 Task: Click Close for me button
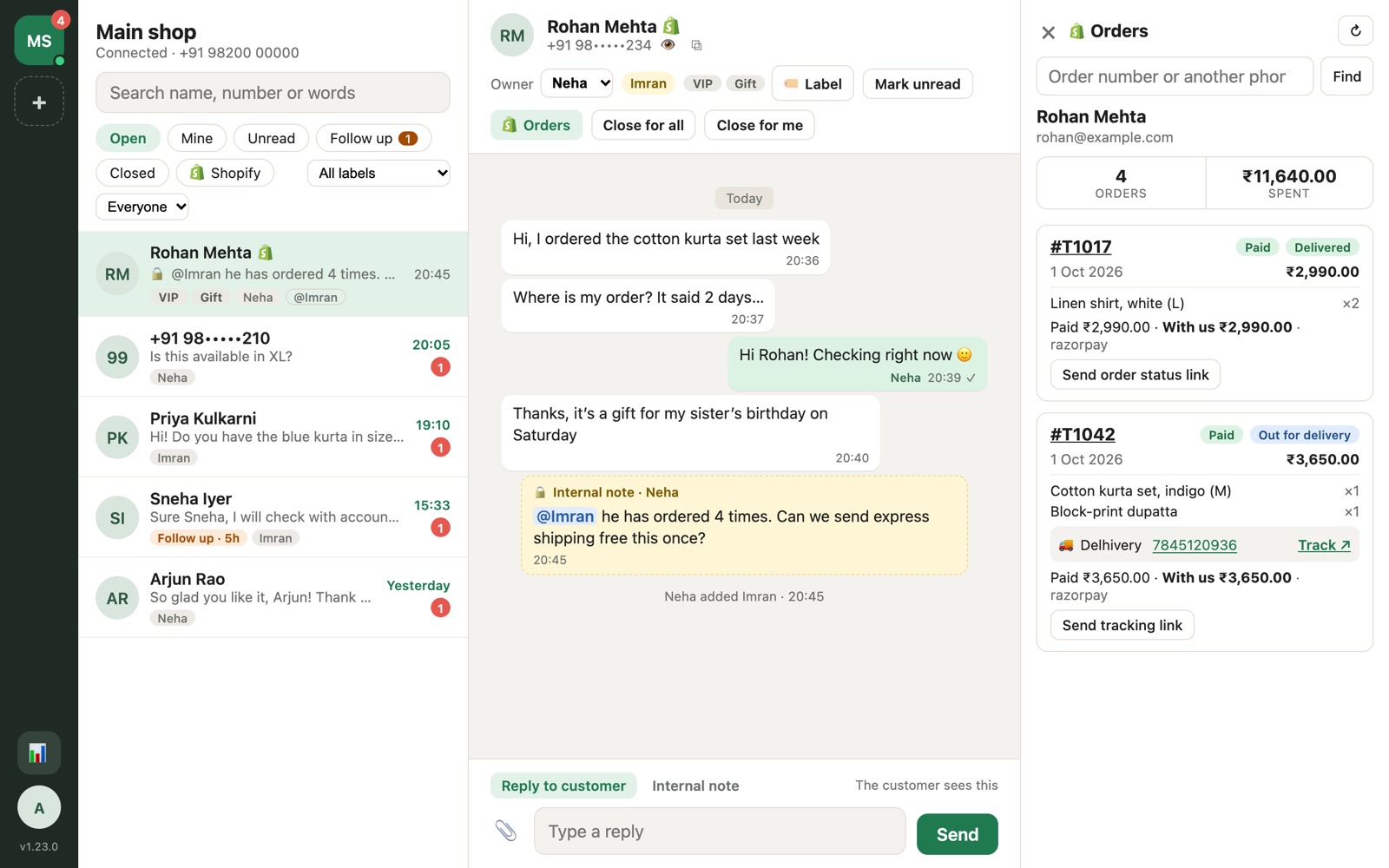(760, 125)
